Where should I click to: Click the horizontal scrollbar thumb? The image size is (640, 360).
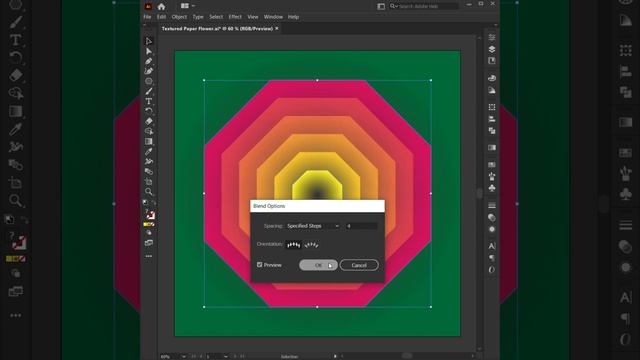[407, 356]
